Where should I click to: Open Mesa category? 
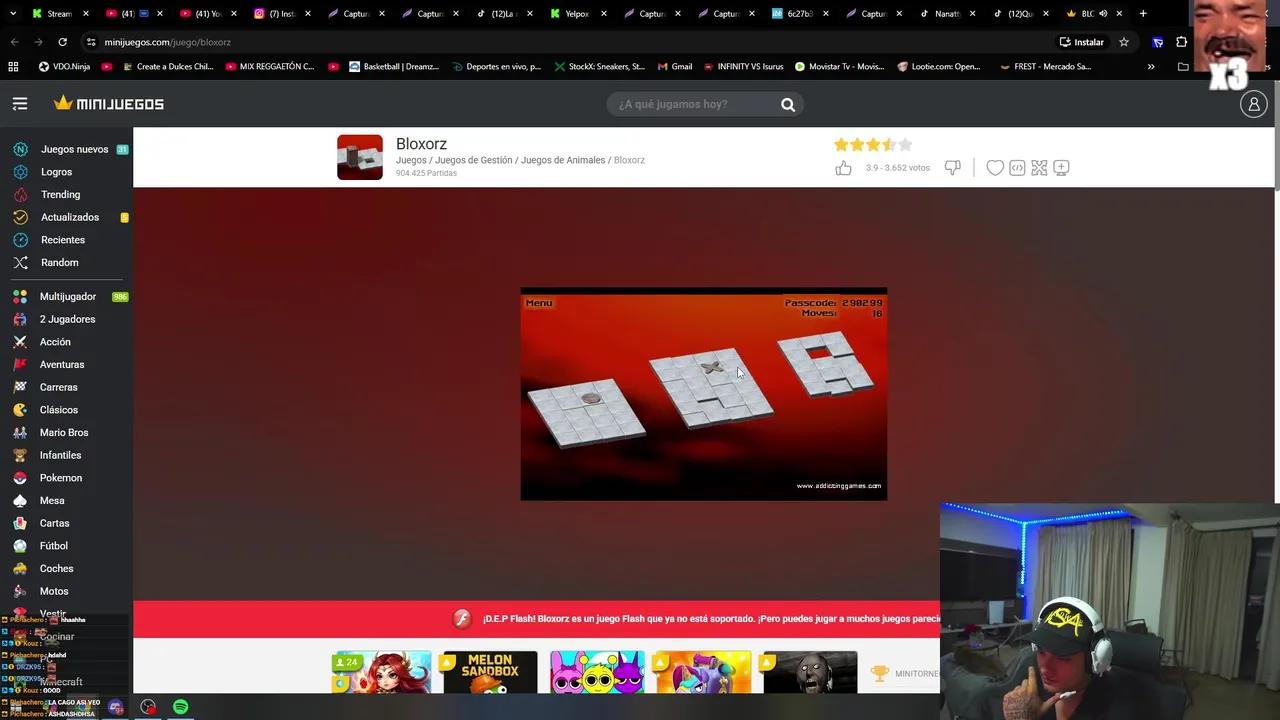tap(52, 501)
